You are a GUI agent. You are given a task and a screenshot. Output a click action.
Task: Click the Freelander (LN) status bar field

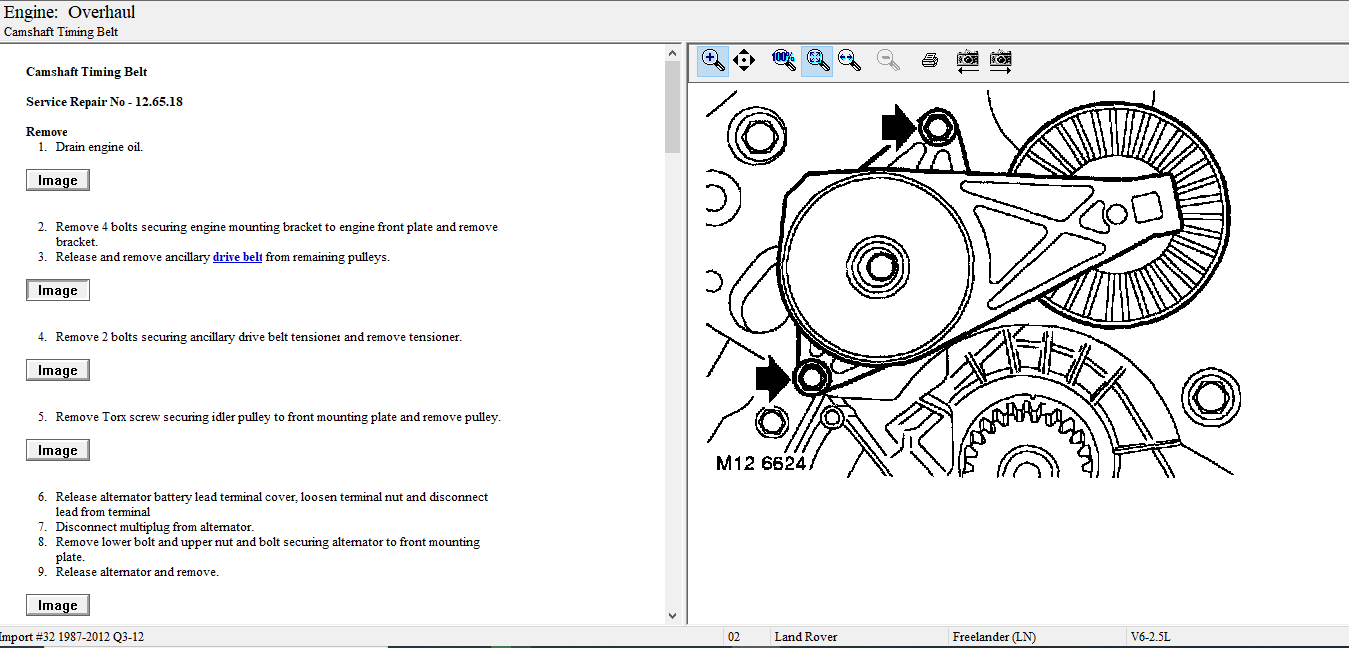(994, 637)
